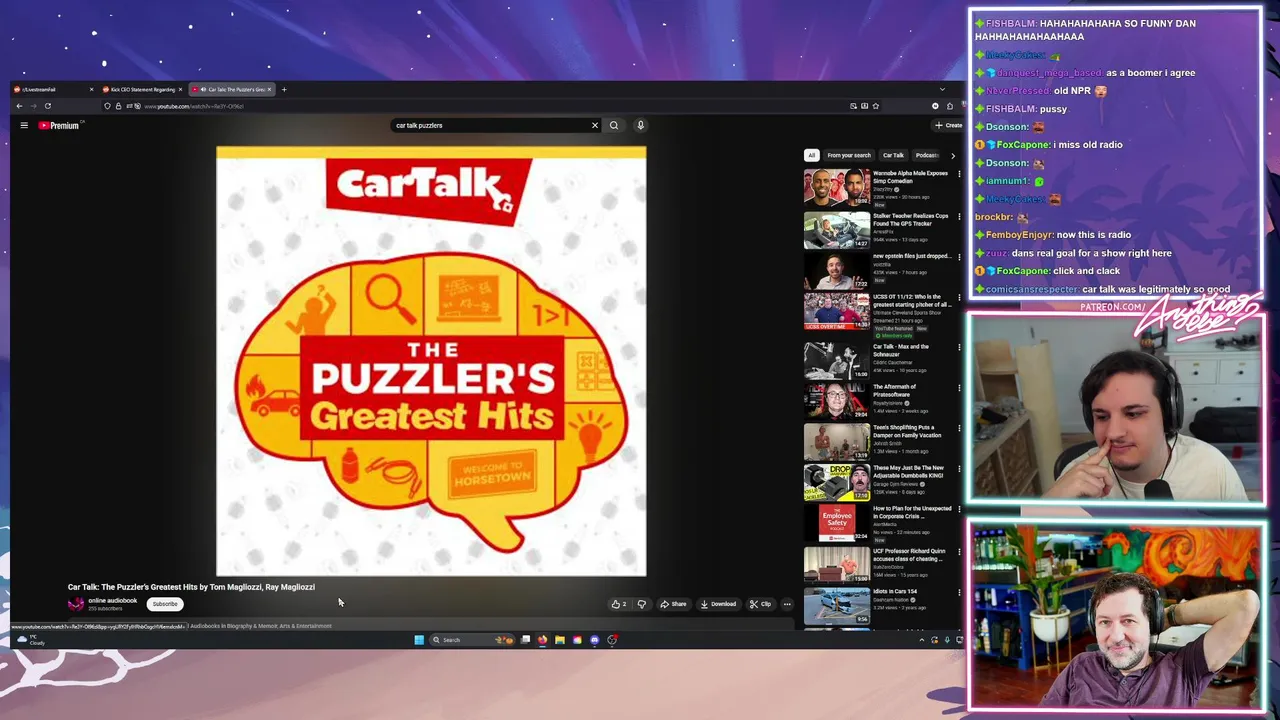Open 'Adjustable Dumbbells KING' video thumbnail
The height and width of the screenshot is (720, 1280).
pyautogui.click(x=837, y=482)
